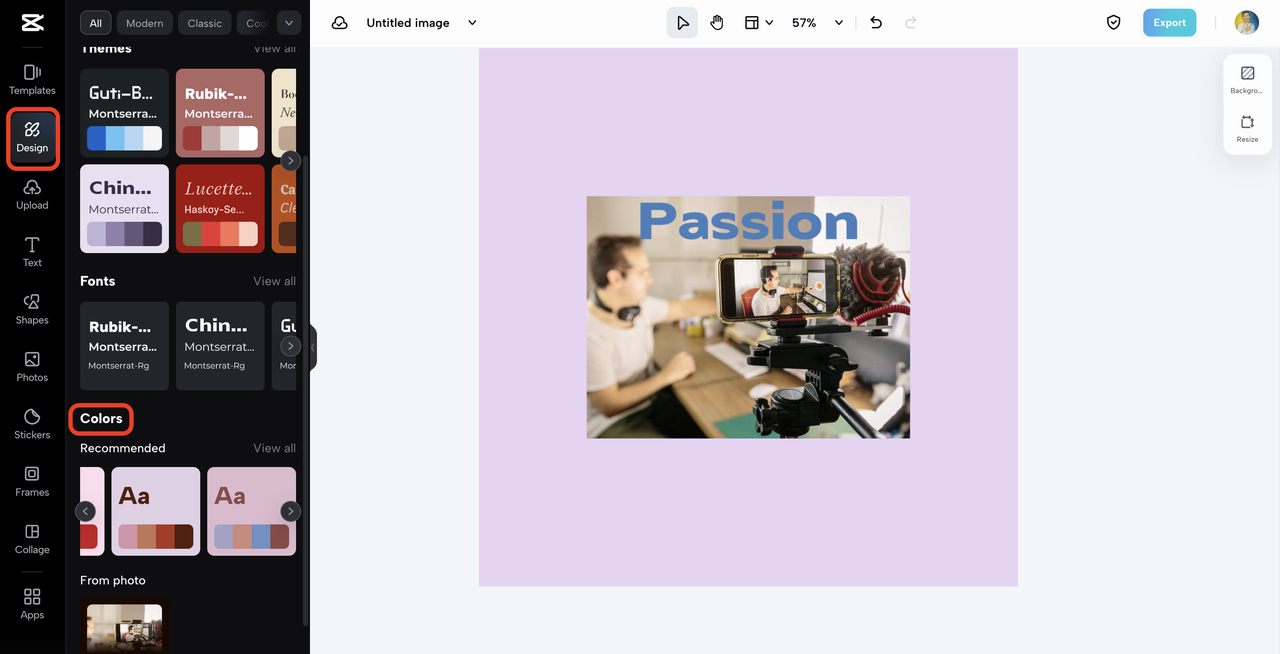Click the Fonts section heading

97,281
